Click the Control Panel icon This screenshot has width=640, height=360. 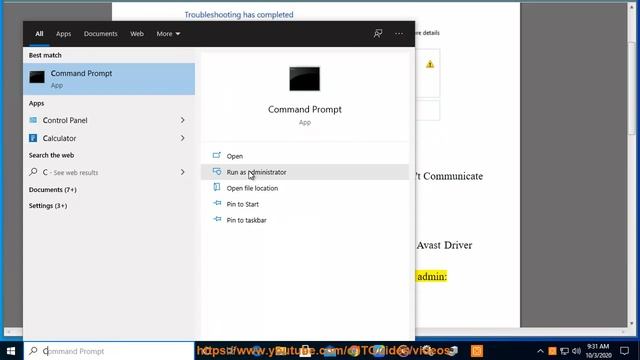[x=33, y=120]
